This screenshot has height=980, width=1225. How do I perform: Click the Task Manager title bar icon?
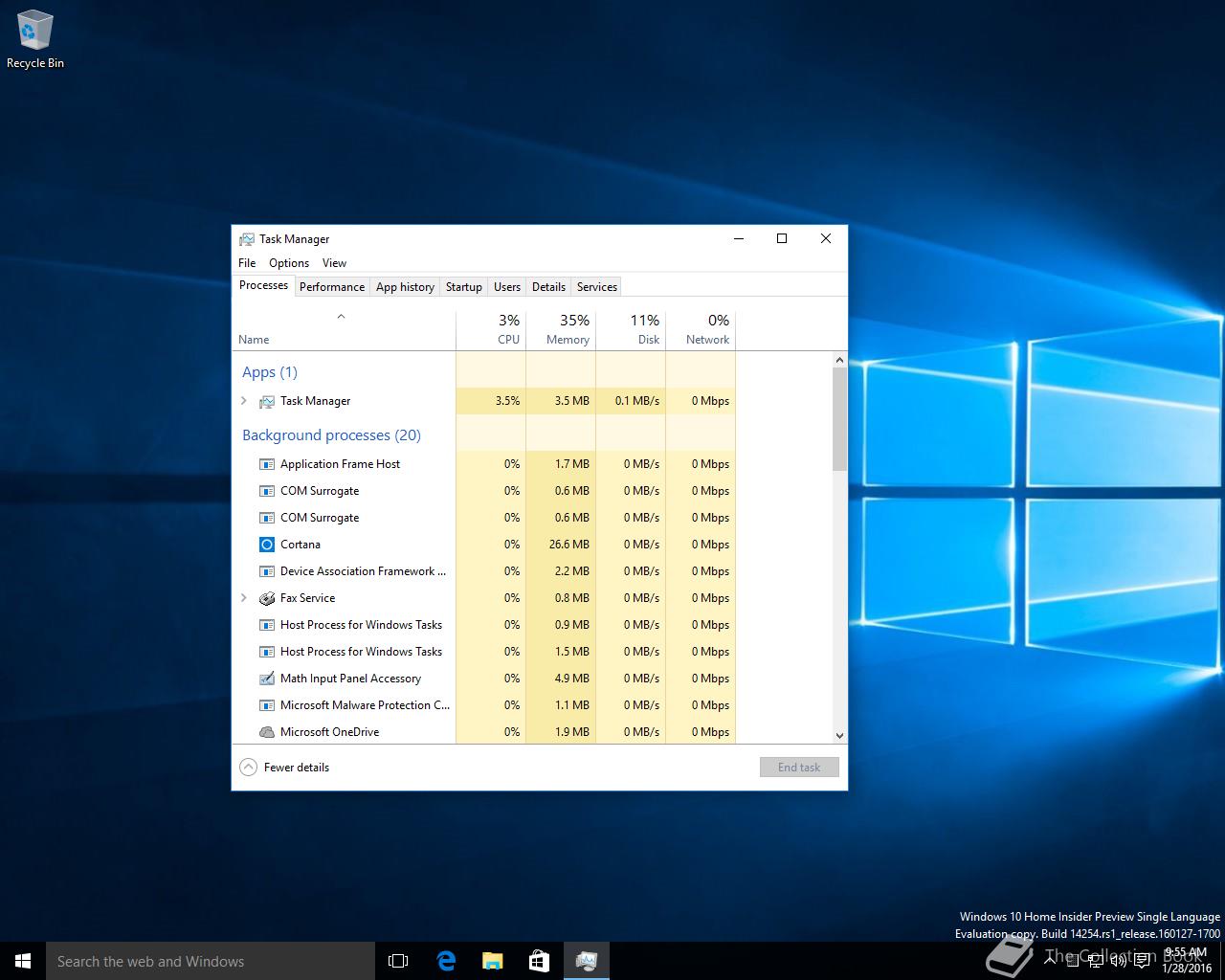point(247,239)
